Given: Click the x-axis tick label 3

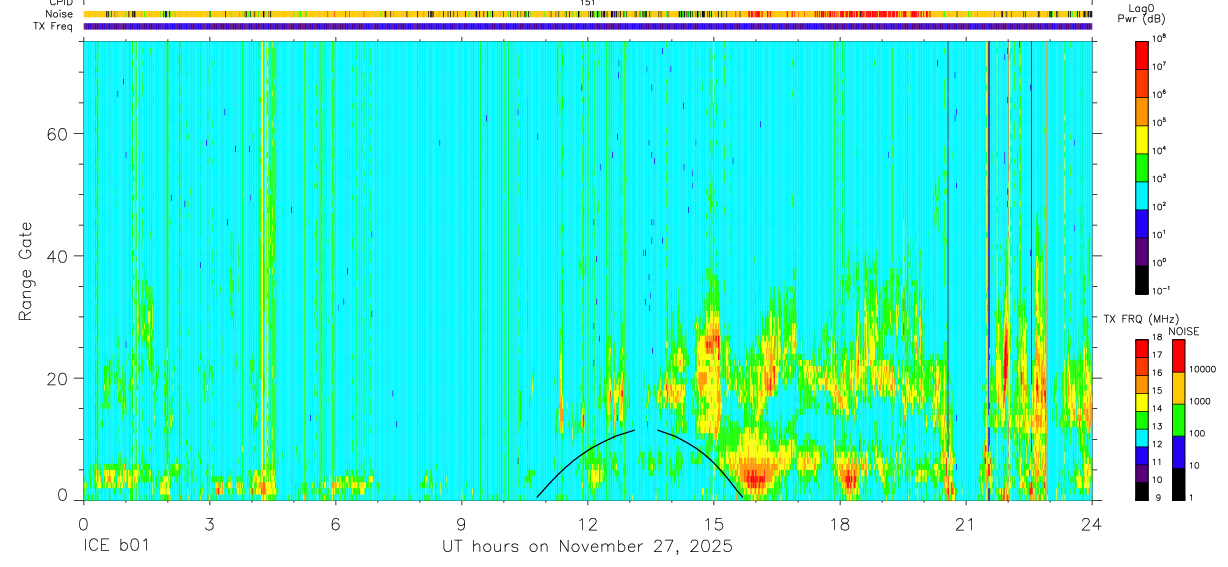Looking at the screenshot, I should click(209, 524).
